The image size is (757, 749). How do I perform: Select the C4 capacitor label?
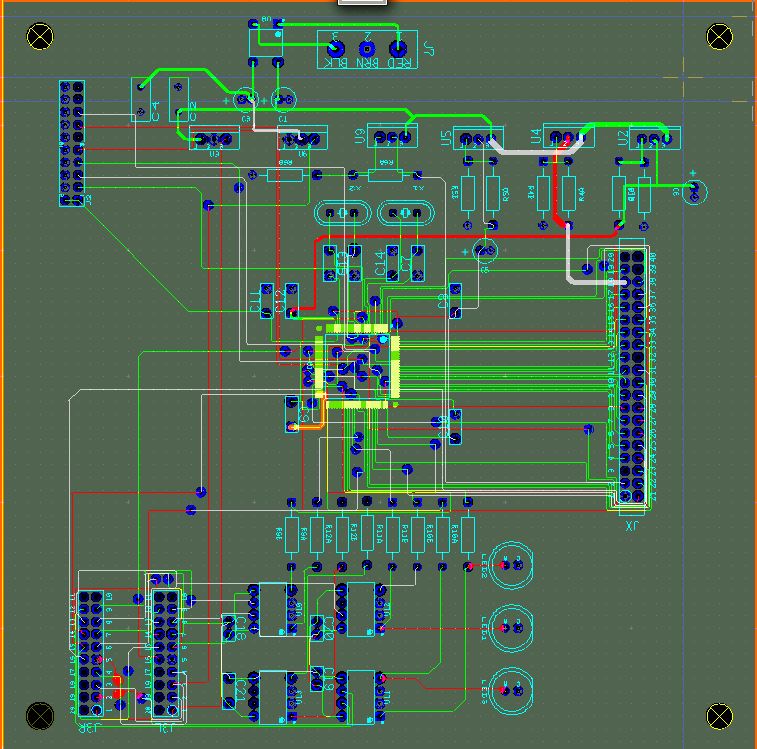155,112
